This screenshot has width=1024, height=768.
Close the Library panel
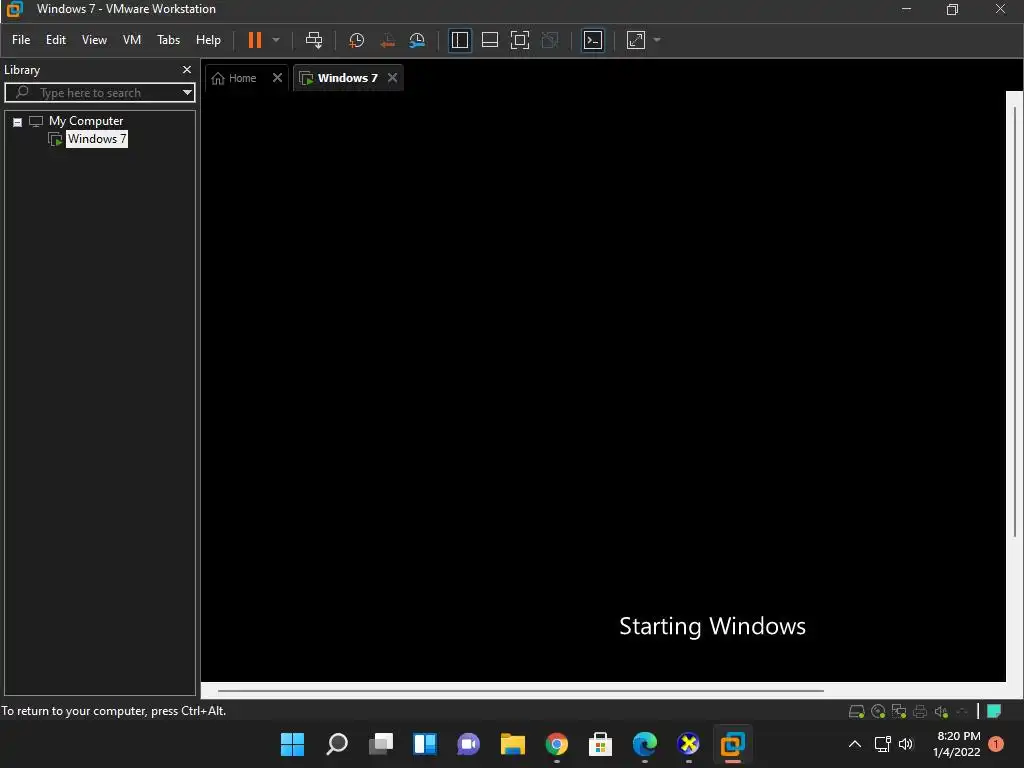click(x=187, y=70)
